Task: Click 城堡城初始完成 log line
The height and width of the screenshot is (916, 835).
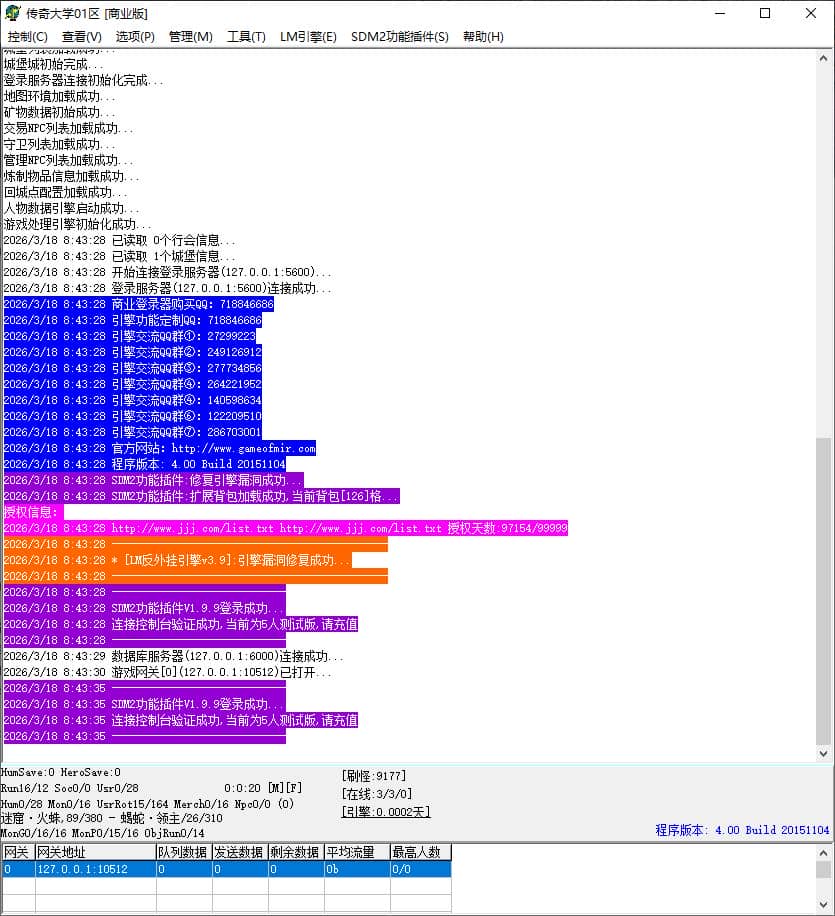Action: click(53, 64)
